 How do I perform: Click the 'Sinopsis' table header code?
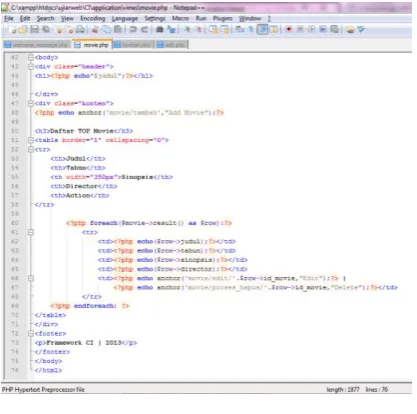tap(137, 177)
